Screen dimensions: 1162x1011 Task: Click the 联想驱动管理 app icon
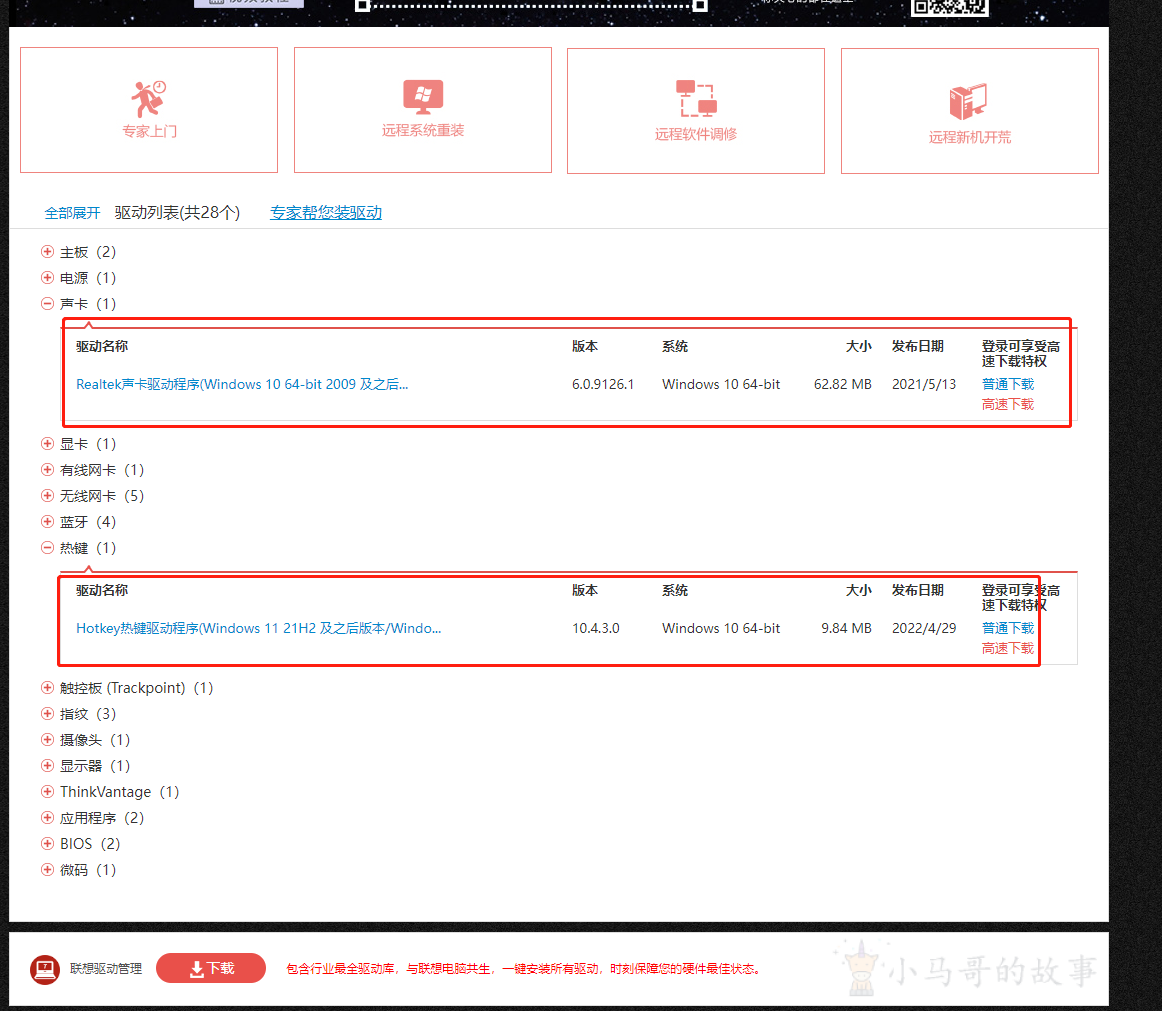(x=44, y=969)
